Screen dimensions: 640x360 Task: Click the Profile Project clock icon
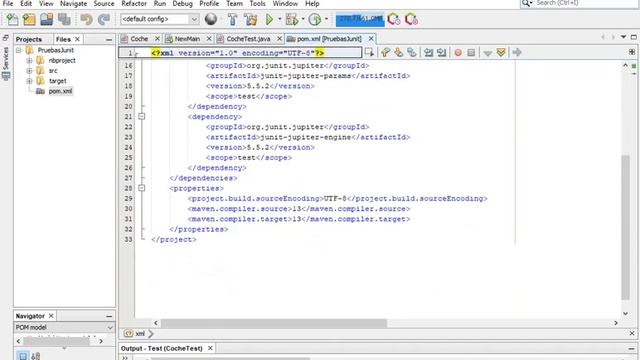314,19
